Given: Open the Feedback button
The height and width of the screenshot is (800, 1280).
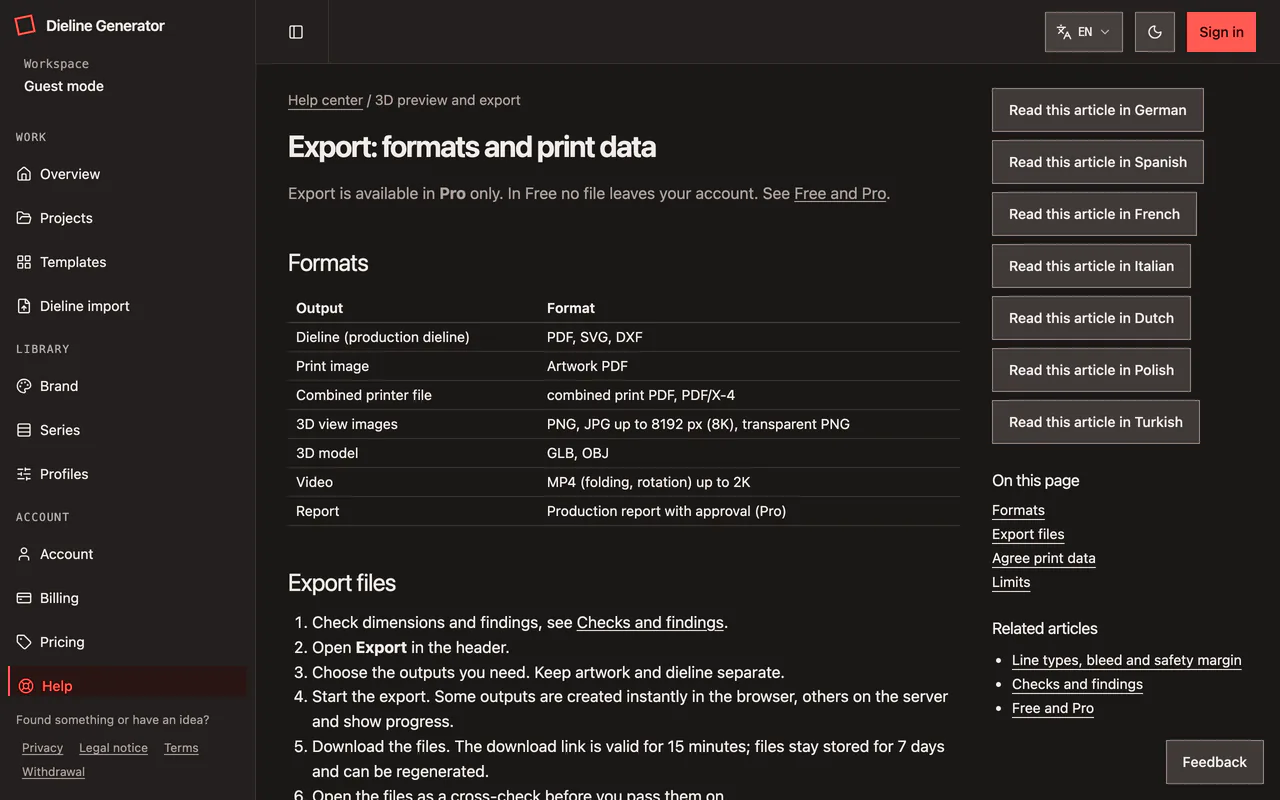Looking at the screenshot, I should [1214, 762].
